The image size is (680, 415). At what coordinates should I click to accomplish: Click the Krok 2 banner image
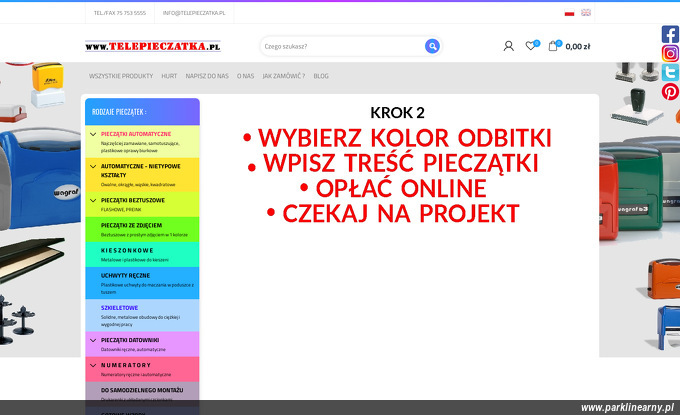[x=397, y=165]
